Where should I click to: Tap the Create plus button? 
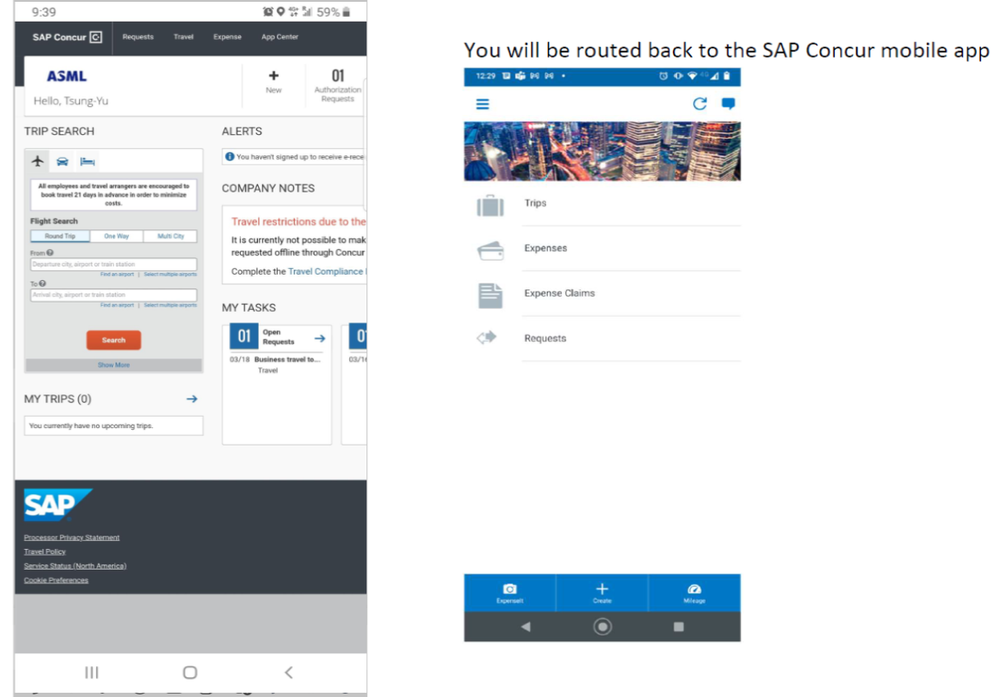click(602, 590)
